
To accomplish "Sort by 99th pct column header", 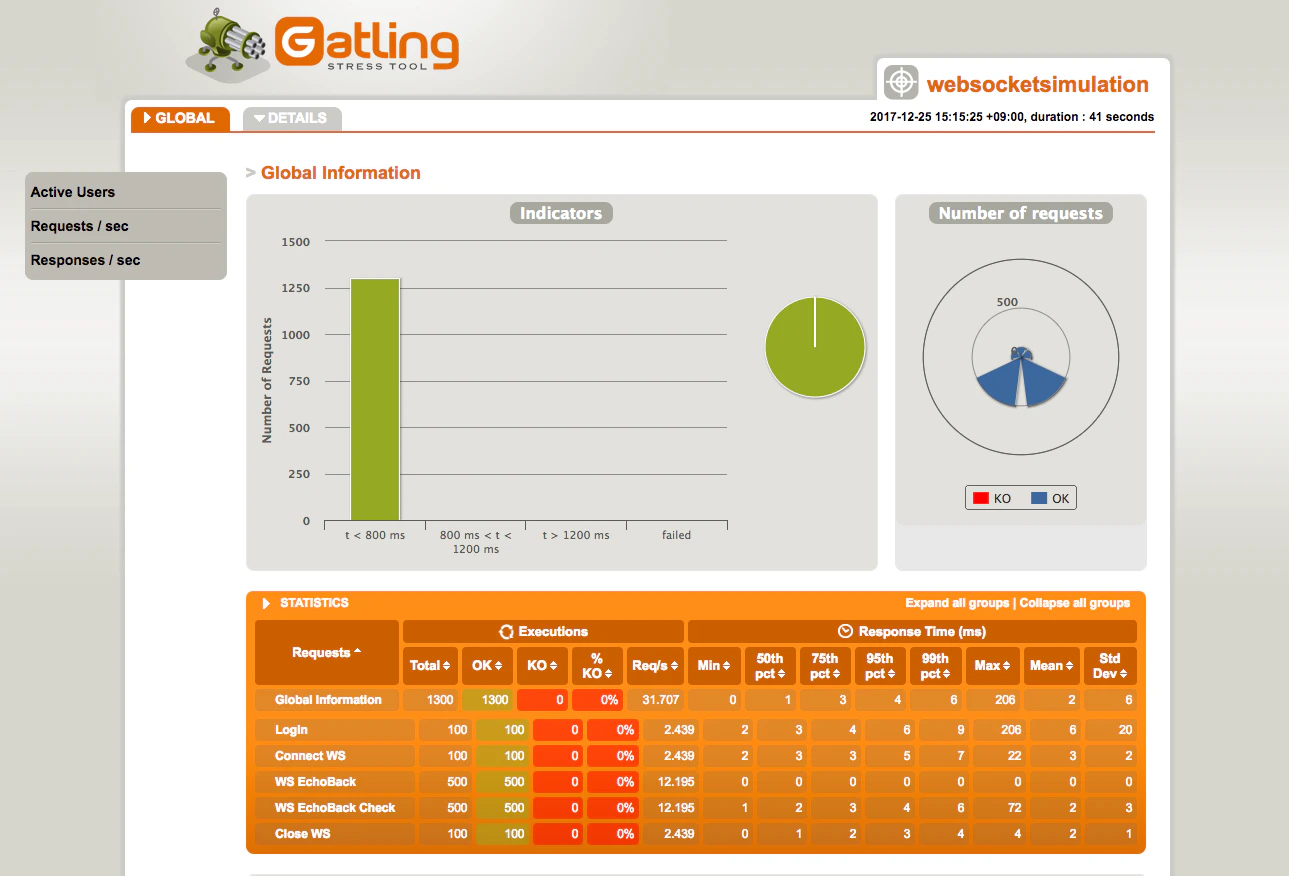I will (x=935, y=666).
